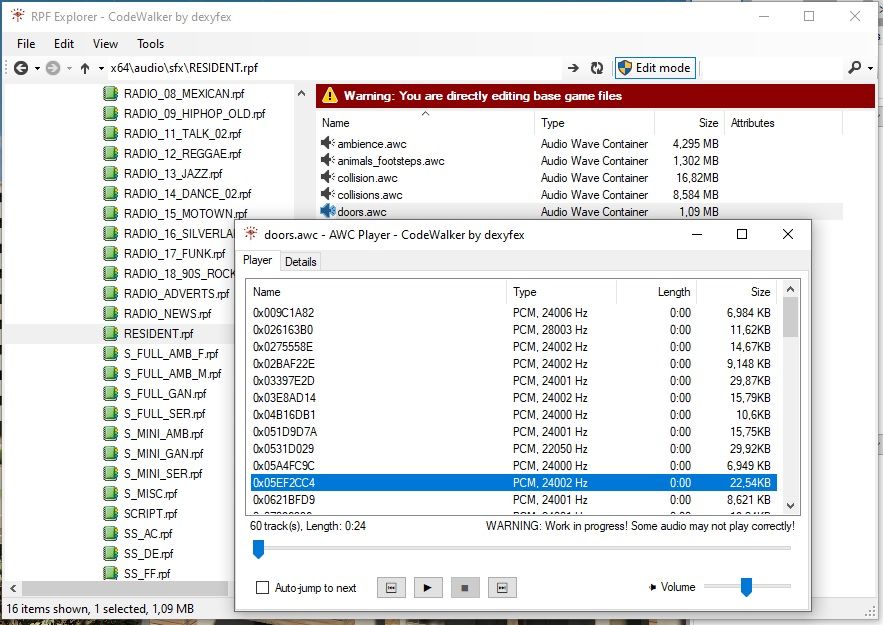Open the Edit menu
The width and height of the screenshot is (883, 625).
(x=64, y=44)
